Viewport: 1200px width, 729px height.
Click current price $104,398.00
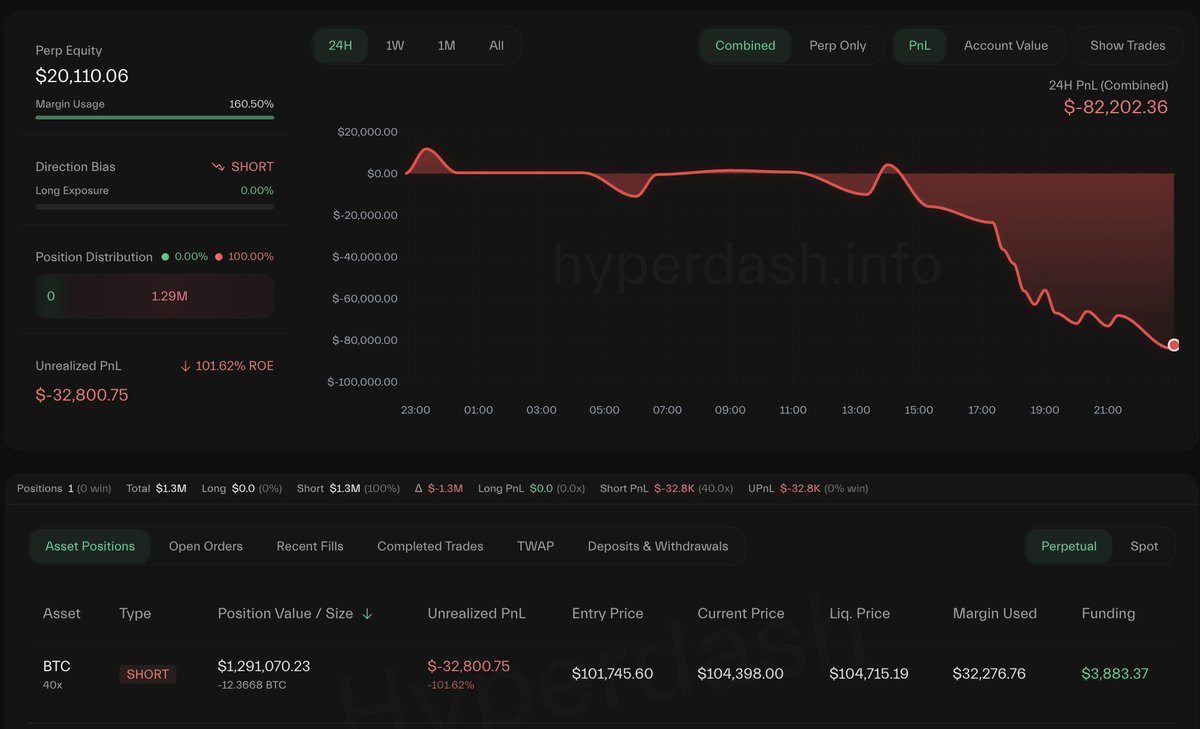(740, 674)
